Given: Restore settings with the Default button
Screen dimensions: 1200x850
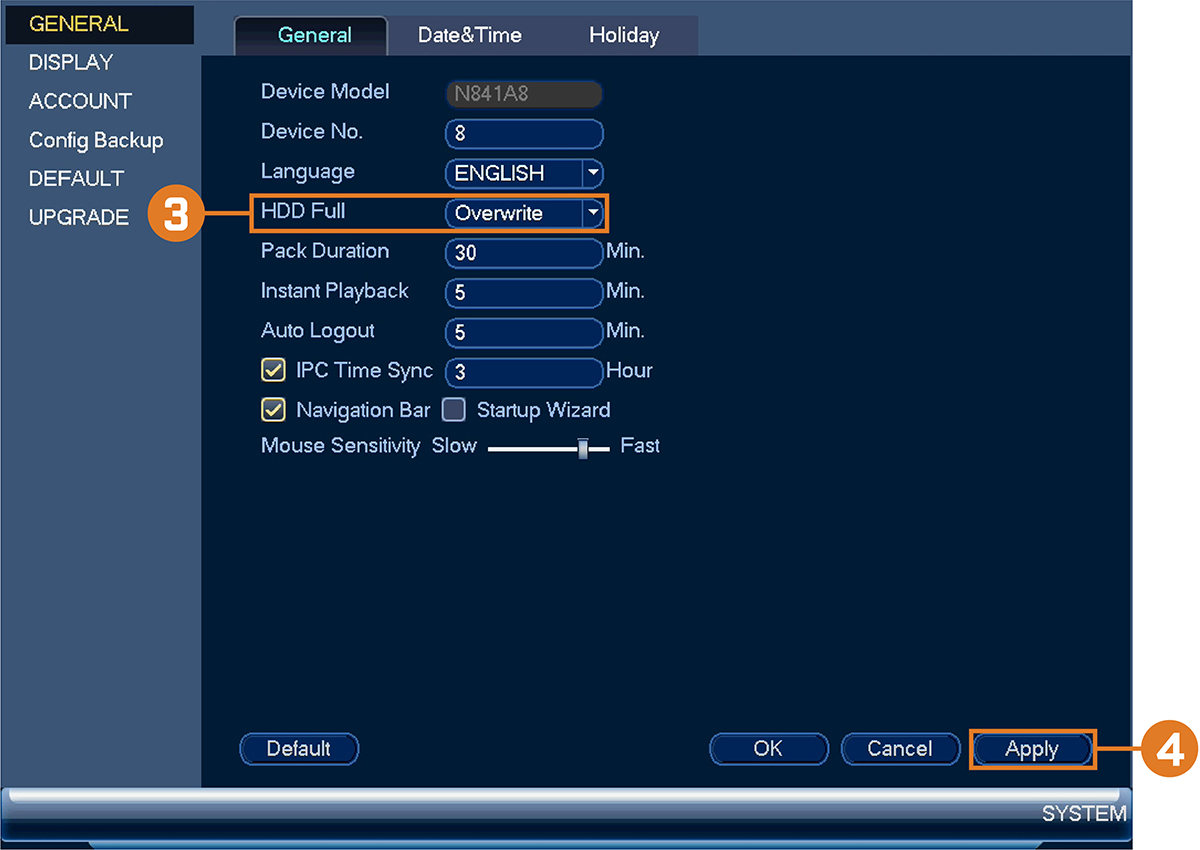Looking at the screenshot, I should click(x=299, y=749).
